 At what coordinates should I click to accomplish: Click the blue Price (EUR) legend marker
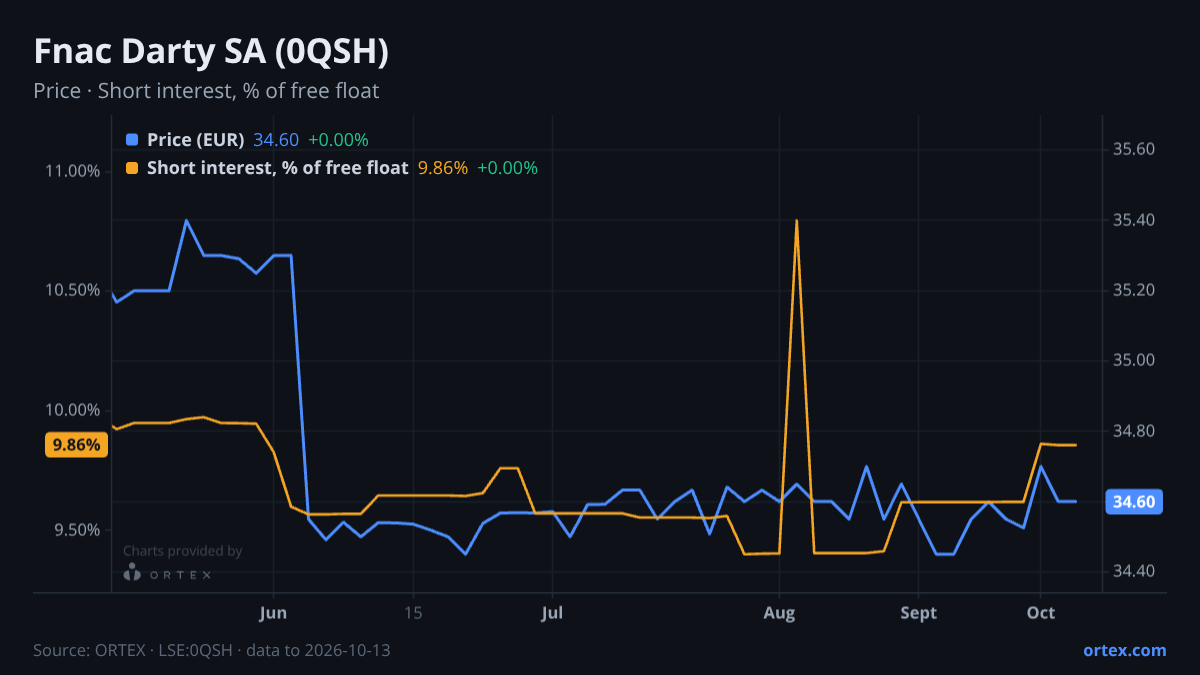point(132,140)
